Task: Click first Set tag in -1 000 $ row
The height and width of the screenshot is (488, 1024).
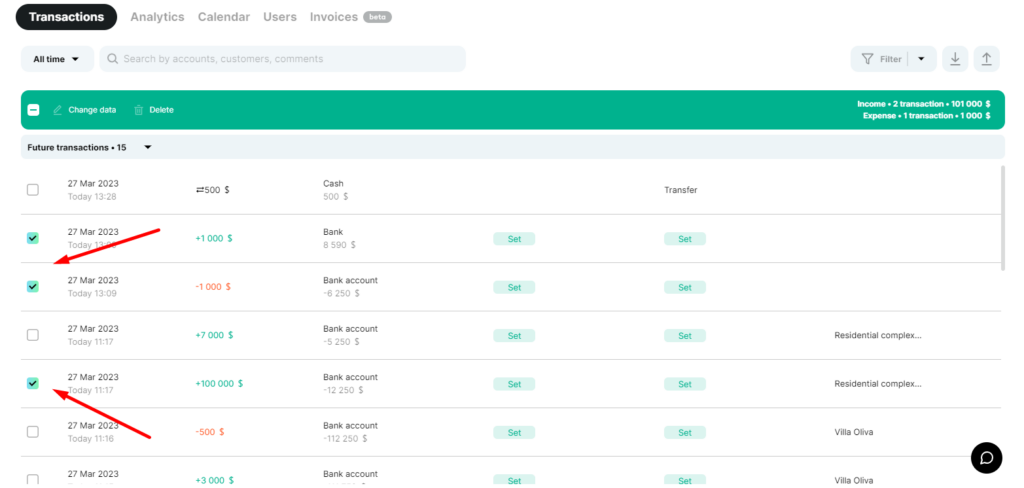Action: tap(514, 287)
